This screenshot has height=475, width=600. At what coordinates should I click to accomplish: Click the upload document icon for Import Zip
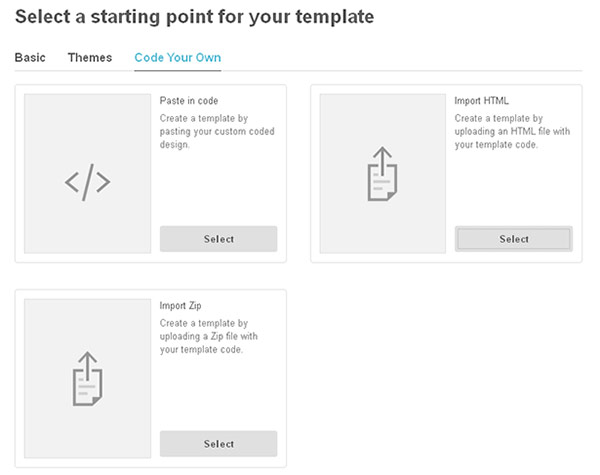(x=87, y=377)
